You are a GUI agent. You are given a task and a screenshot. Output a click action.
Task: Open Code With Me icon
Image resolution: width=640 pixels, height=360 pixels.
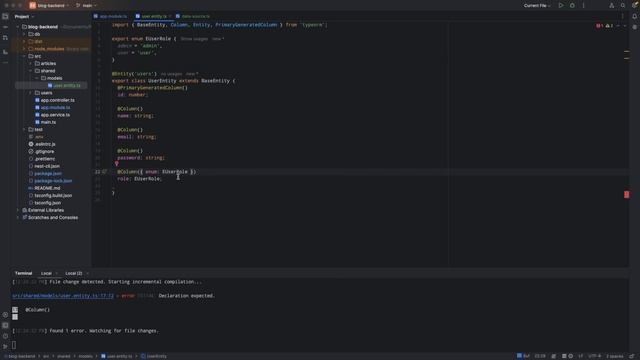pyautogui.click(x=611, y=6)
